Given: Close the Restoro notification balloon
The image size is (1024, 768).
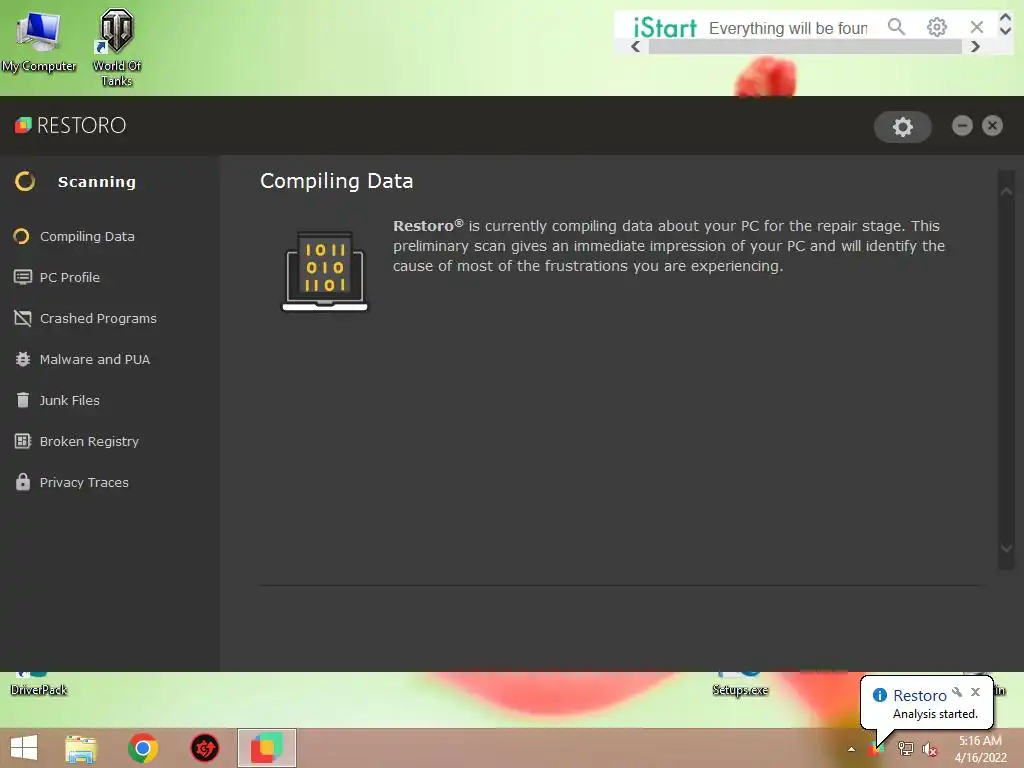Looking at the screenshot, I should (975, 692).
